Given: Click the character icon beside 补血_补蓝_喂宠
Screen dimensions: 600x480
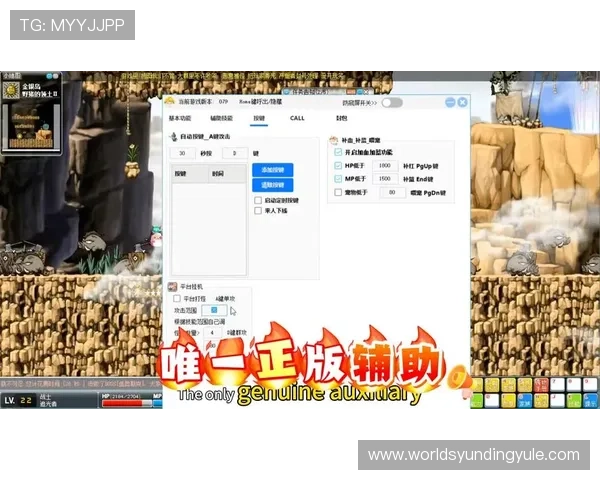Looking at the screenshot, I should (x=334, y=140).
